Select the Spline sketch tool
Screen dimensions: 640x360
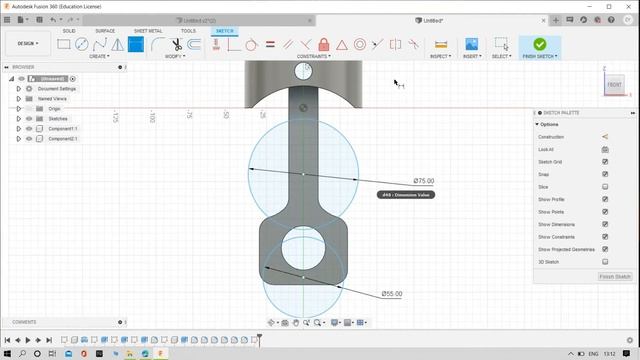100,44
